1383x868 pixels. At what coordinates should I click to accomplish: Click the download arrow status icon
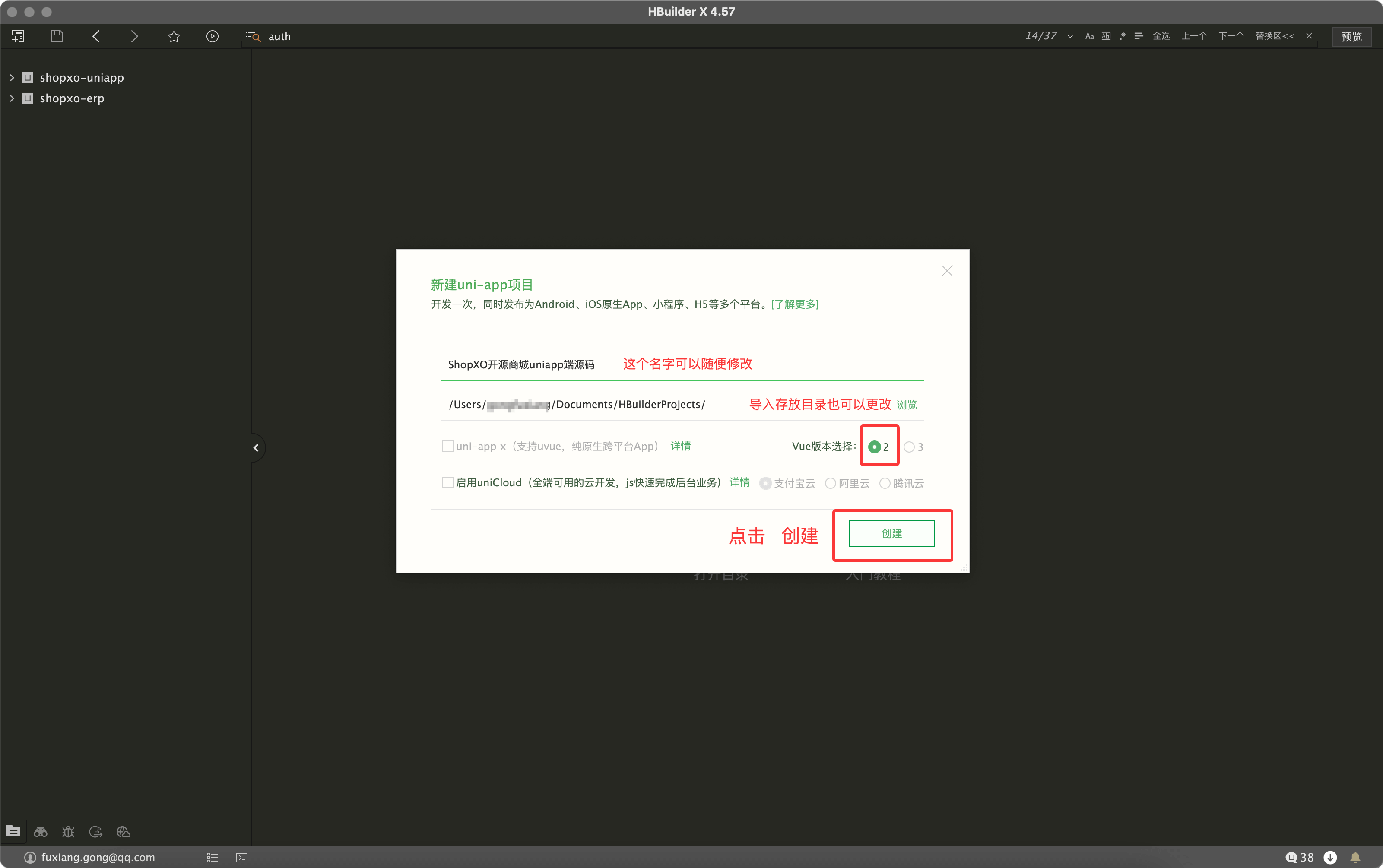click(x=1329, y=857)
